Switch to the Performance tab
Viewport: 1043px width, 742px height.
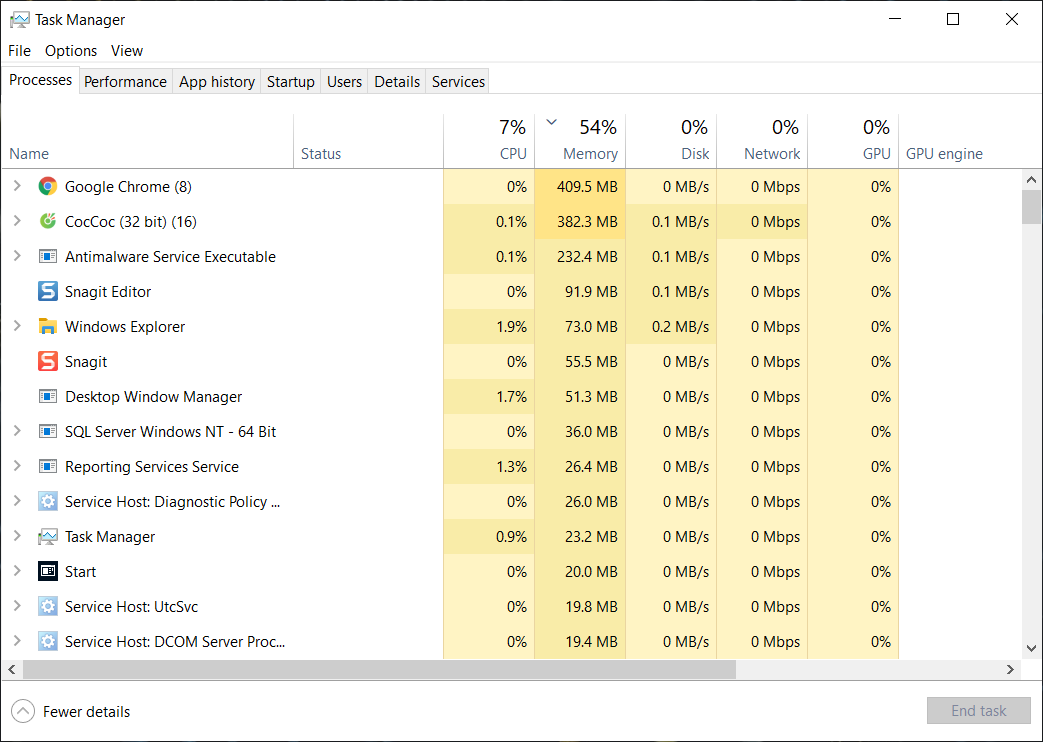click(125, 81)
